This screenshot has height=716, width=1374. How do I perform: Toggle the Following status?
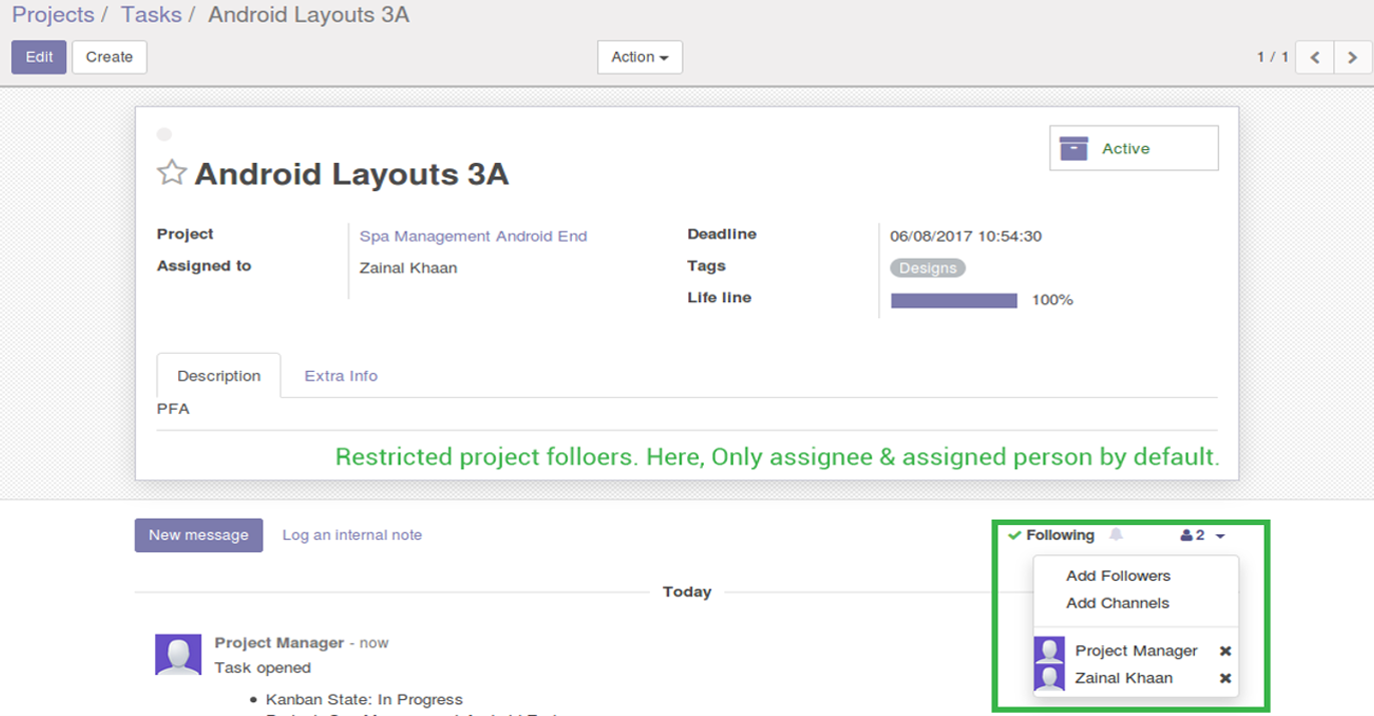(1052, 535)
